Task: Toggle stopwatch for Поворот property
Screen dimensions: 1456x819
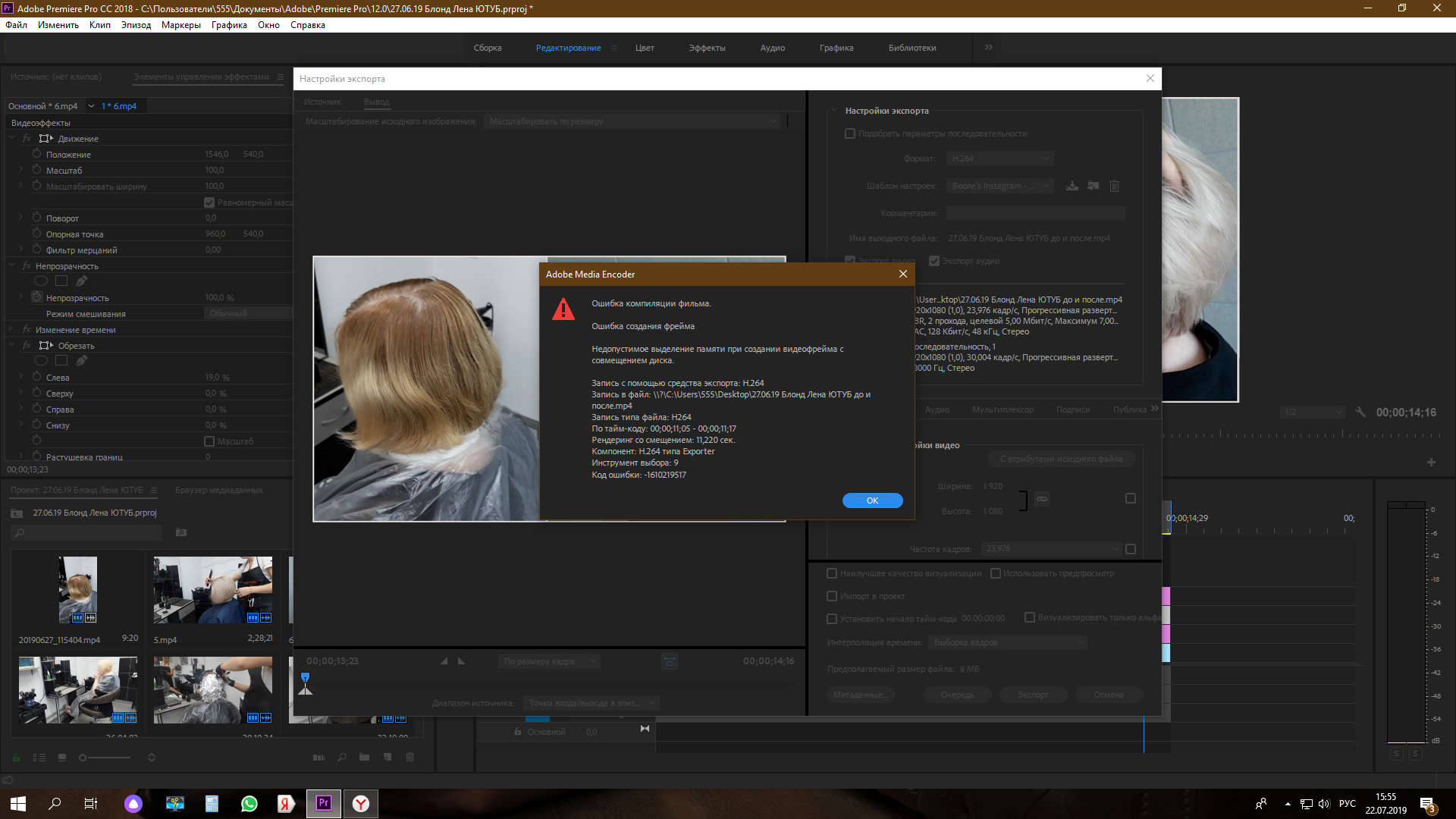Action: click(x=36, y=218)
